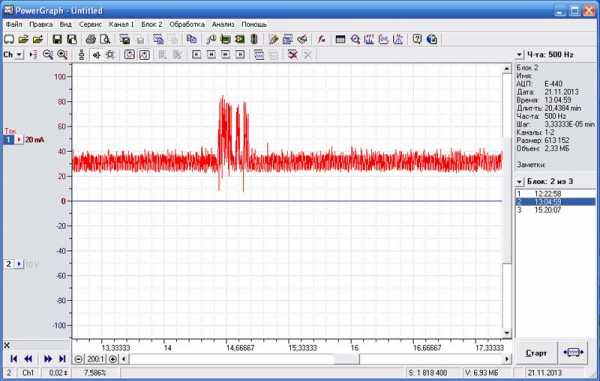Click the horizontal time scrollbar thumb

pyautogui.click(x=346, y=359)
